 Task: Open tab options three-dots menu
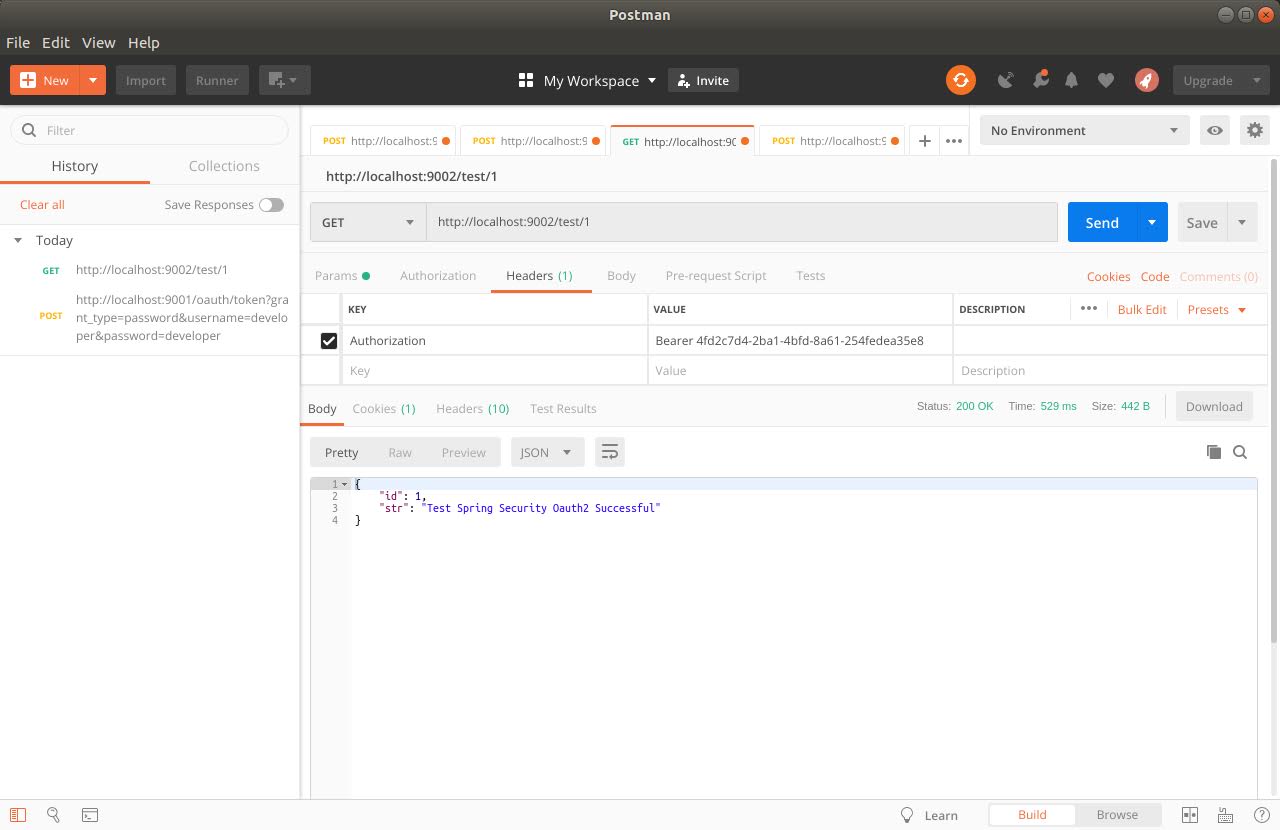954,141
